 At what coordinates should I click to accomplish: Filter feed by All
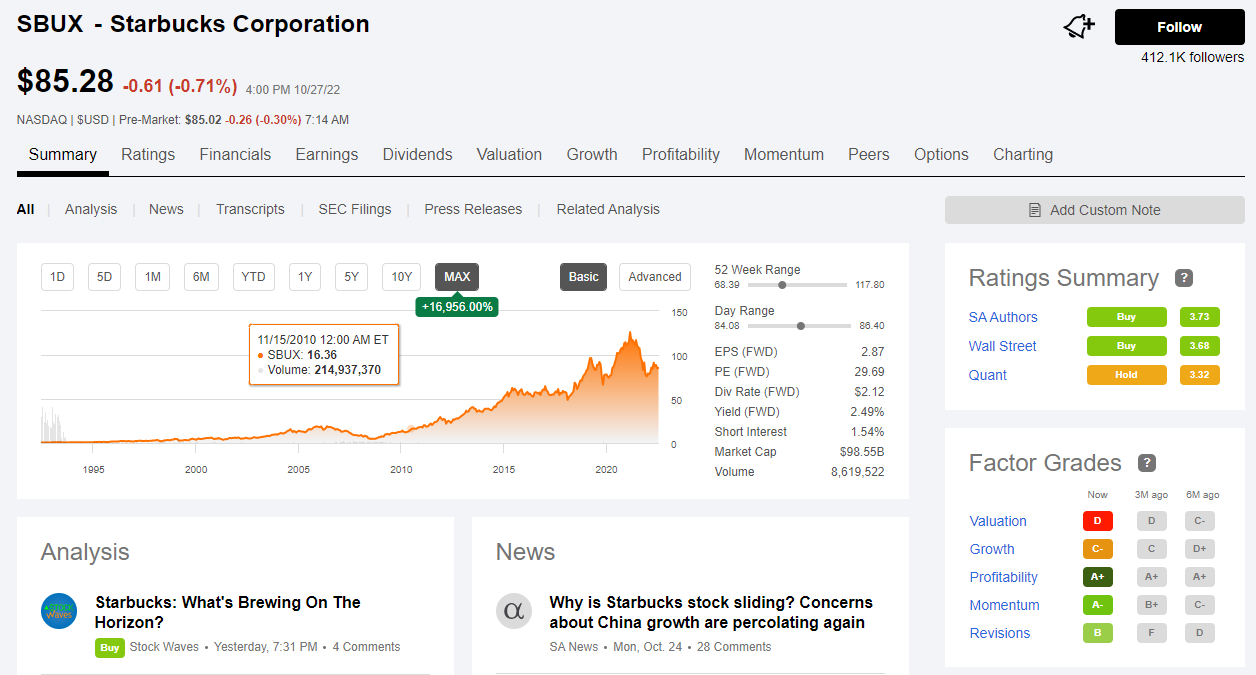tap(25, 210)
